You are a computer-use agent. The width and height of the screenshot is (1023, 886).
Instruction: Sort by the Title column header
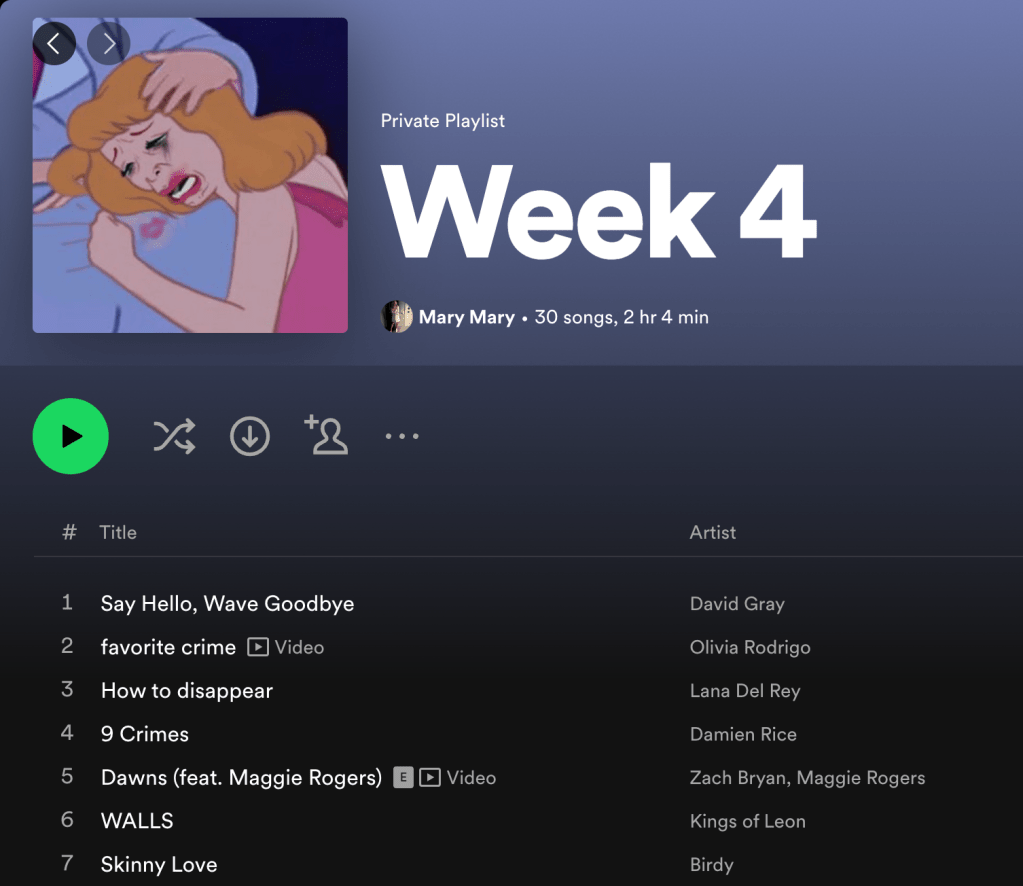[x=118, y=532]
